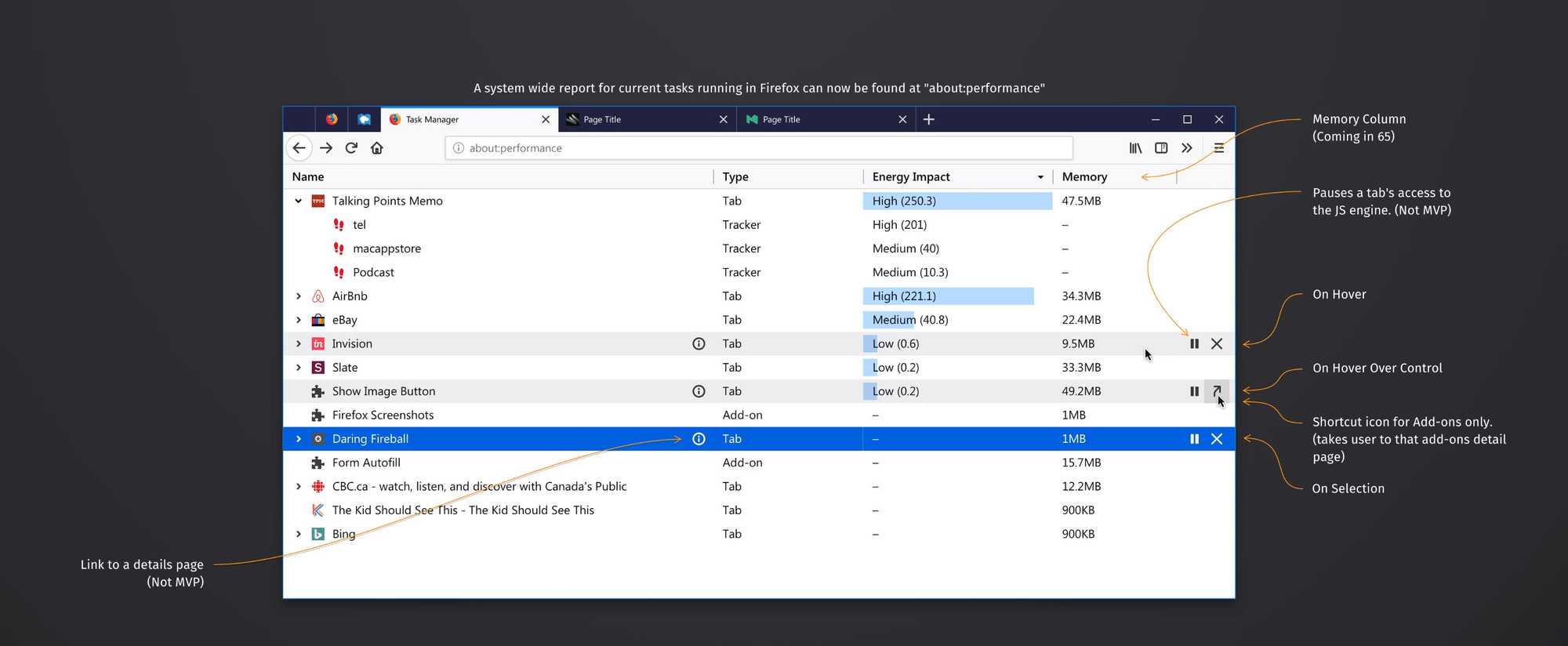The image size is (1568, 646).
Task: Close the first Page Title tab
Action: [x=724, y=119]
